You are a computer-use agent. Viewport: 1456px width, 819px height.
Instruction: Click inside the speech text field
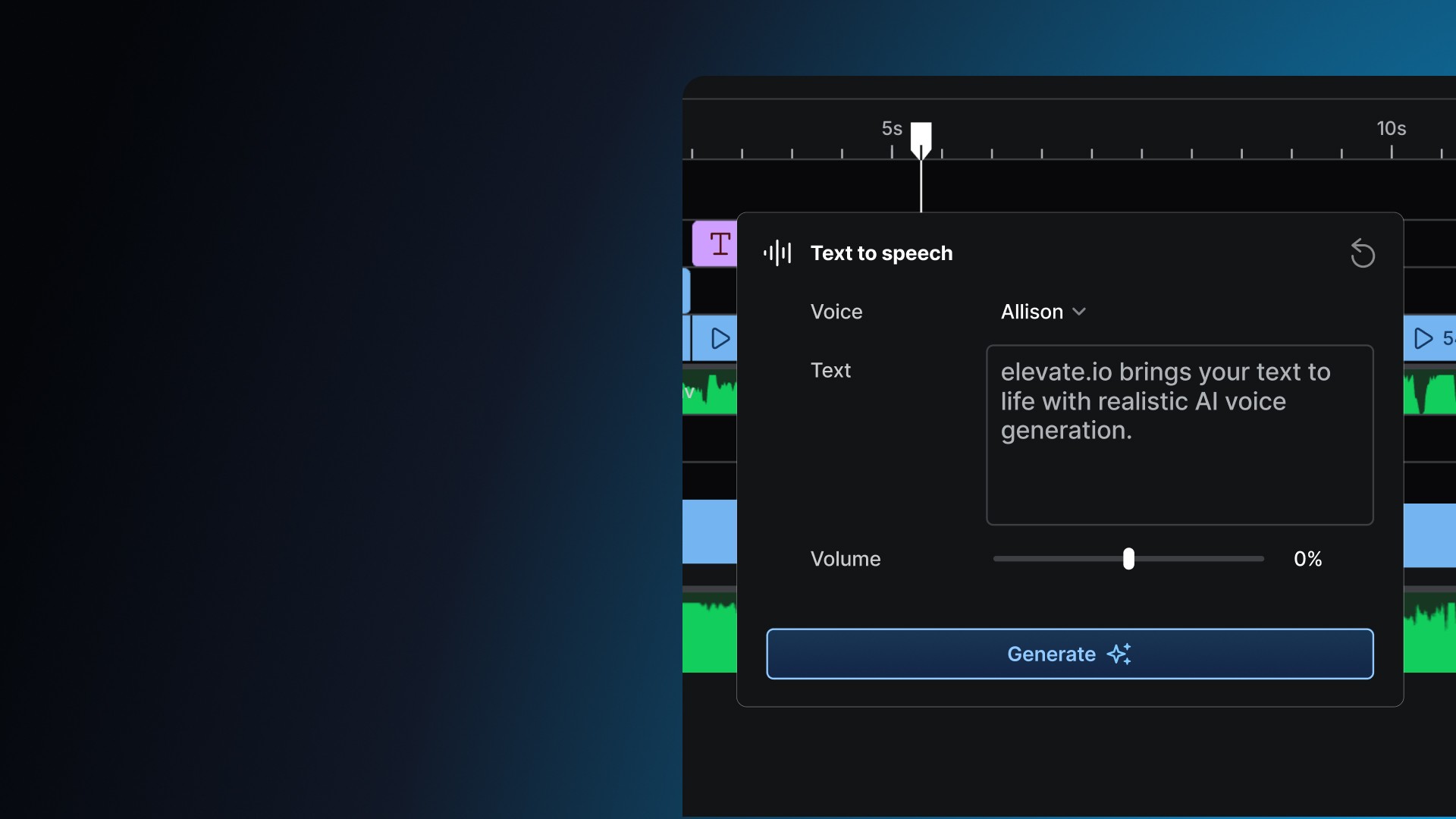pyautogui.click(x=1179, y=435)
